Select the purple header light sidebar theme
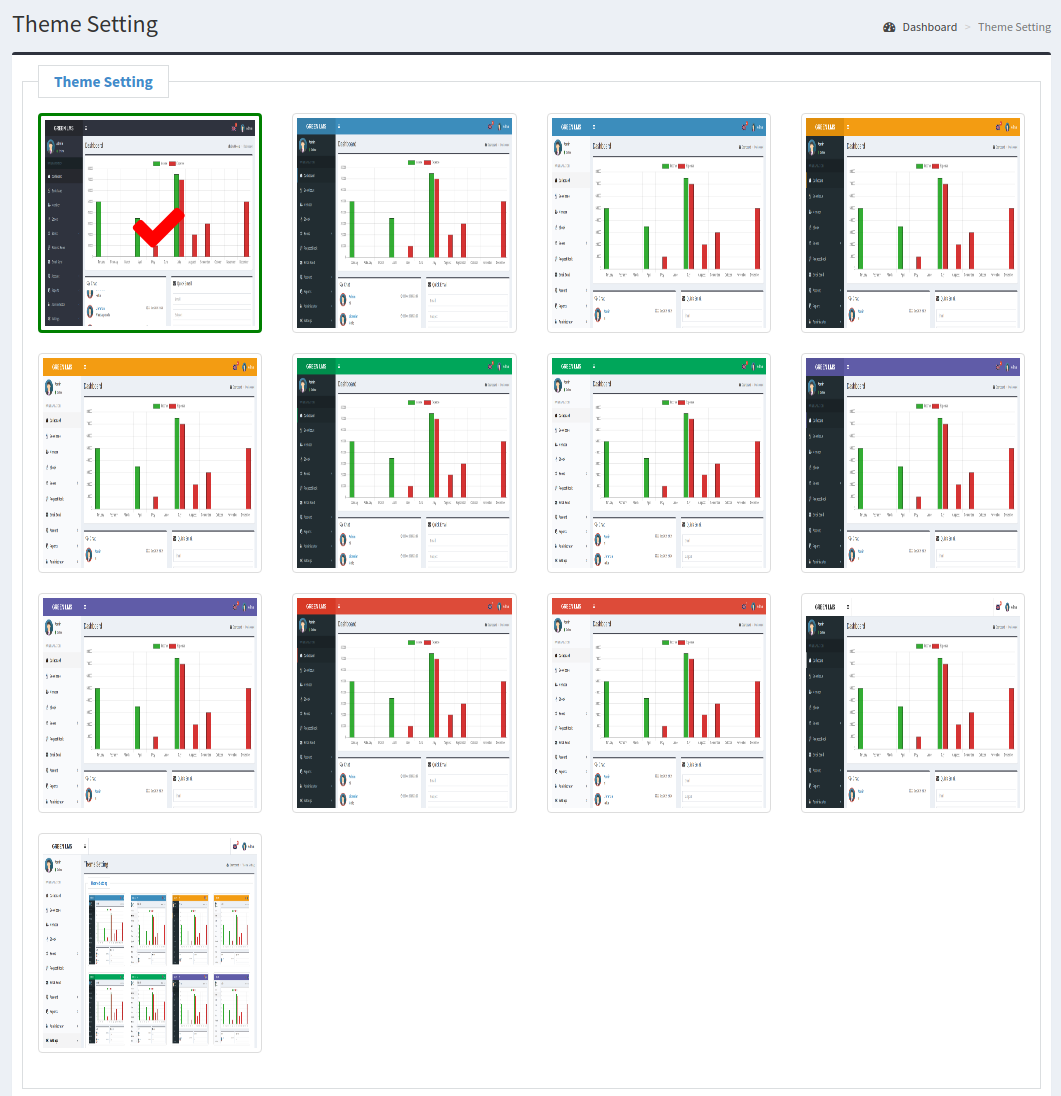This screenshot has height=1096, width=1061. point(150,703)
